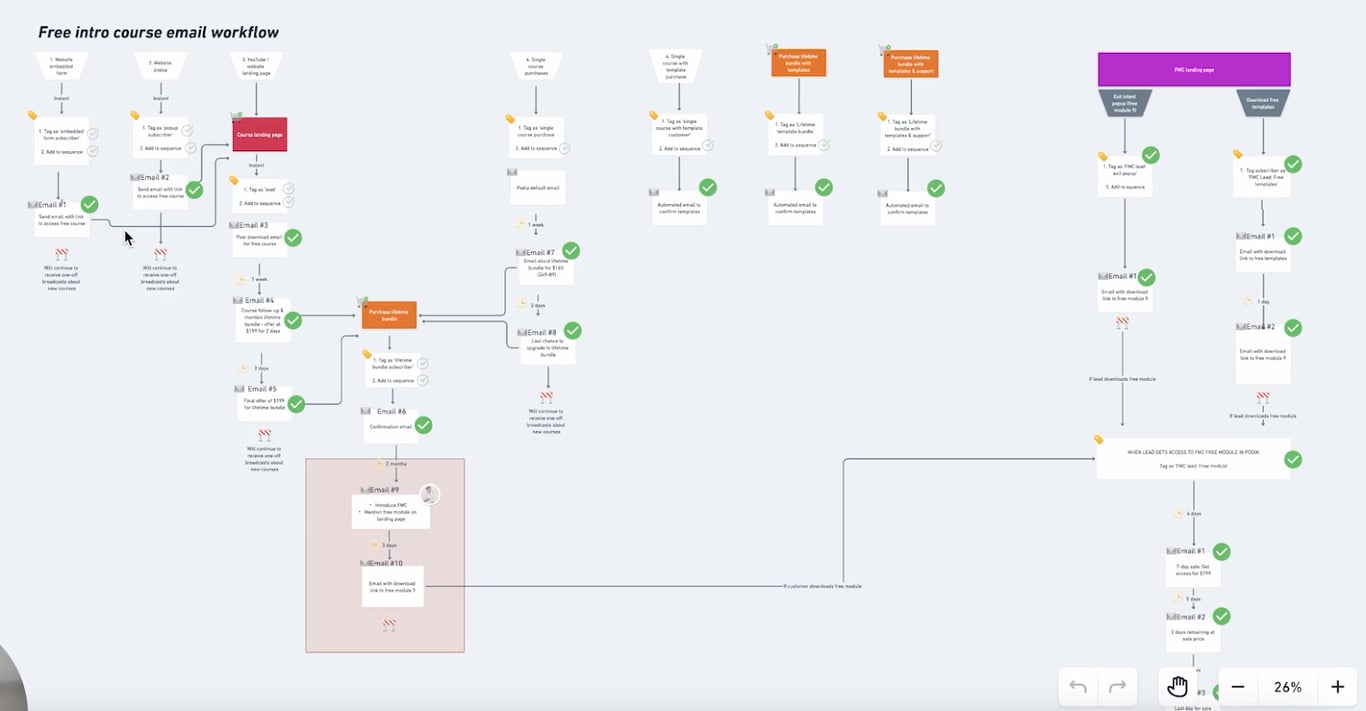Toggle checkbox for Tag as 'lifetime bundle subscriber'

(423, 364)
